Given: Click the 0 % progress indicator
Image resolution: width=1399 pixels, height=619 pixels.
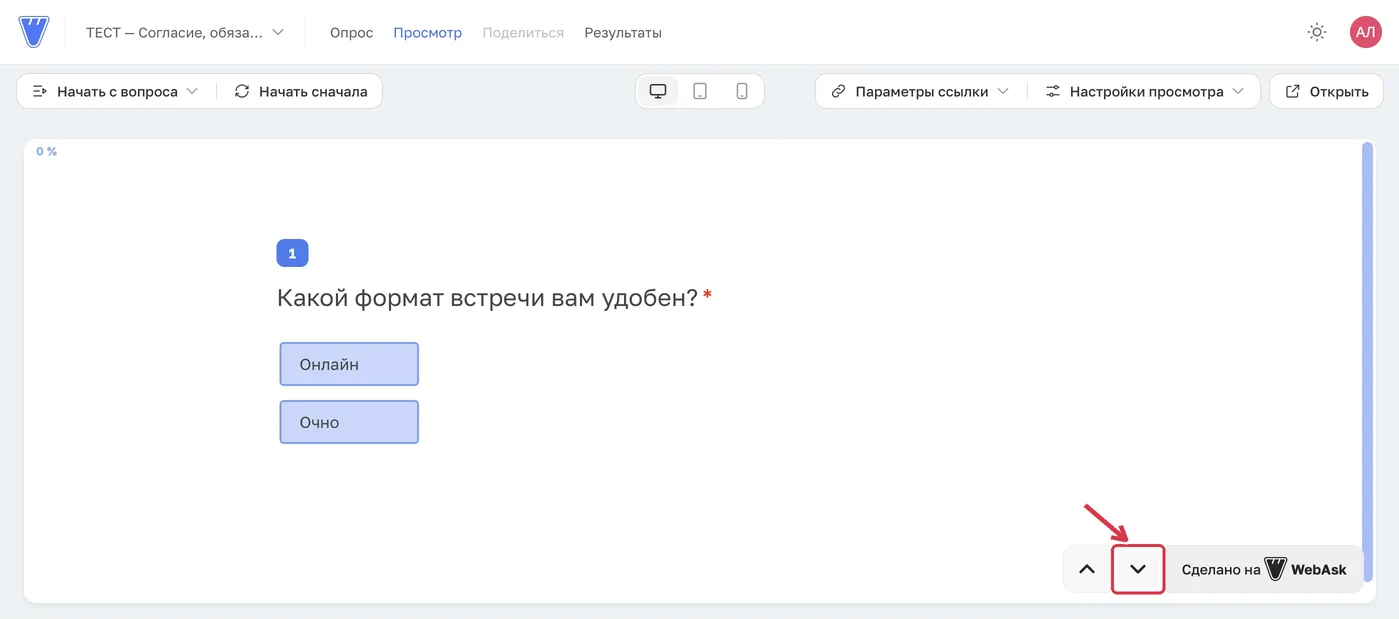Looking at the screenshot, I should (x=46, y=152).
